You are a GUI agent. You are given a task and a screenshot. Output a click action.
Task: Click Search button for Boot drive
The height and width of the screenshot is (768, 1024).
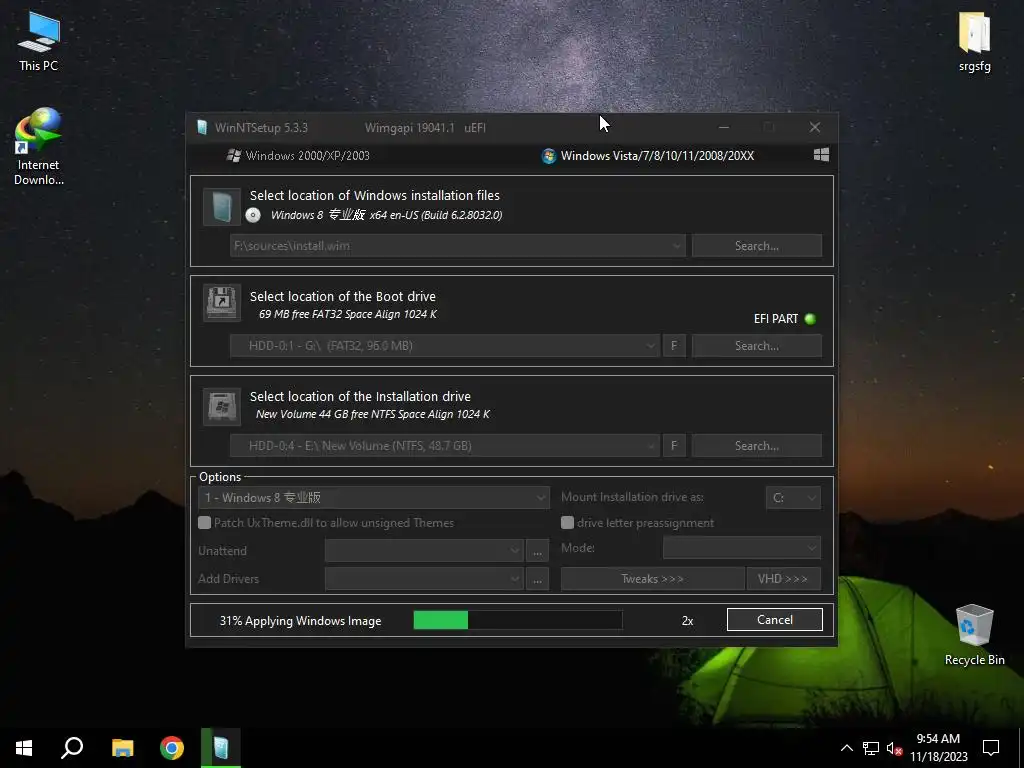[x=757, y=345]
